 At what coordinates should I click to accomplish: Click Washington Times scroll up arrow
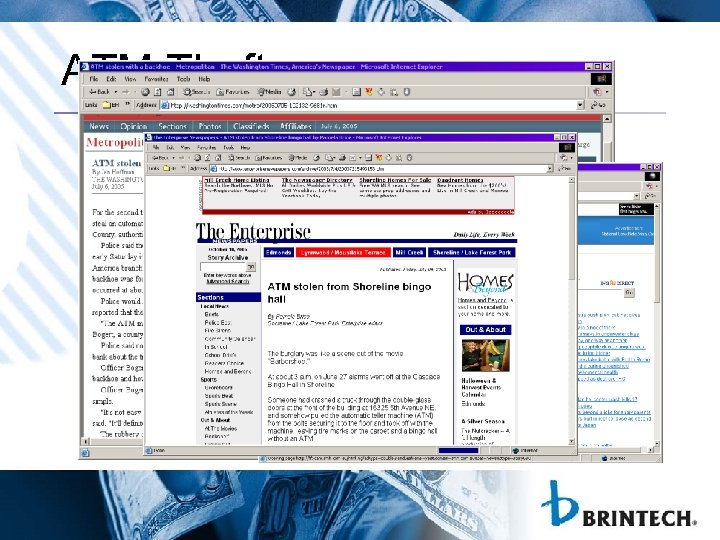point(607,118)
